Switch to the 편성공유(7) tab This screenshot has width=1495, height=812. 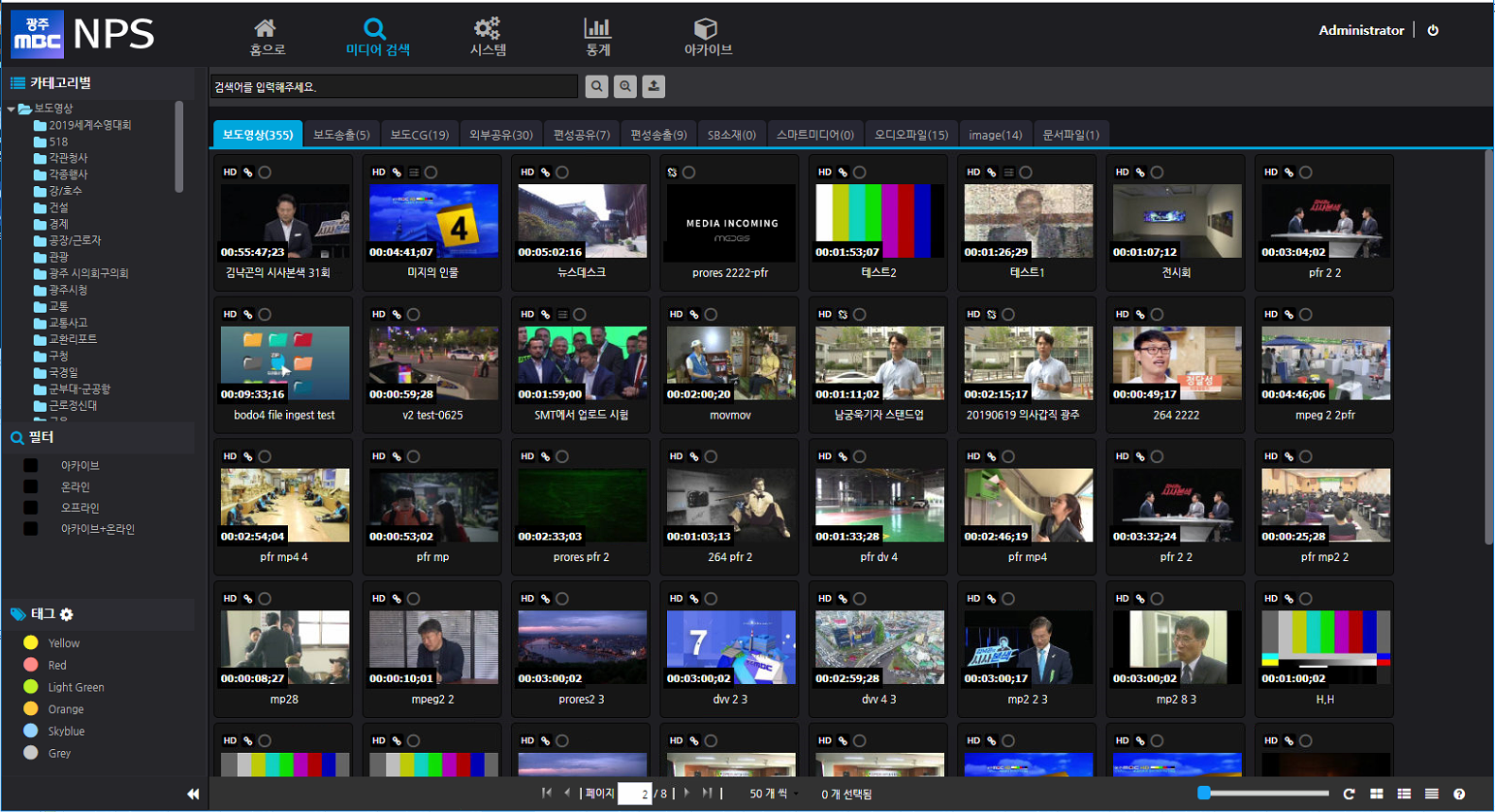[x=582, y=135]
